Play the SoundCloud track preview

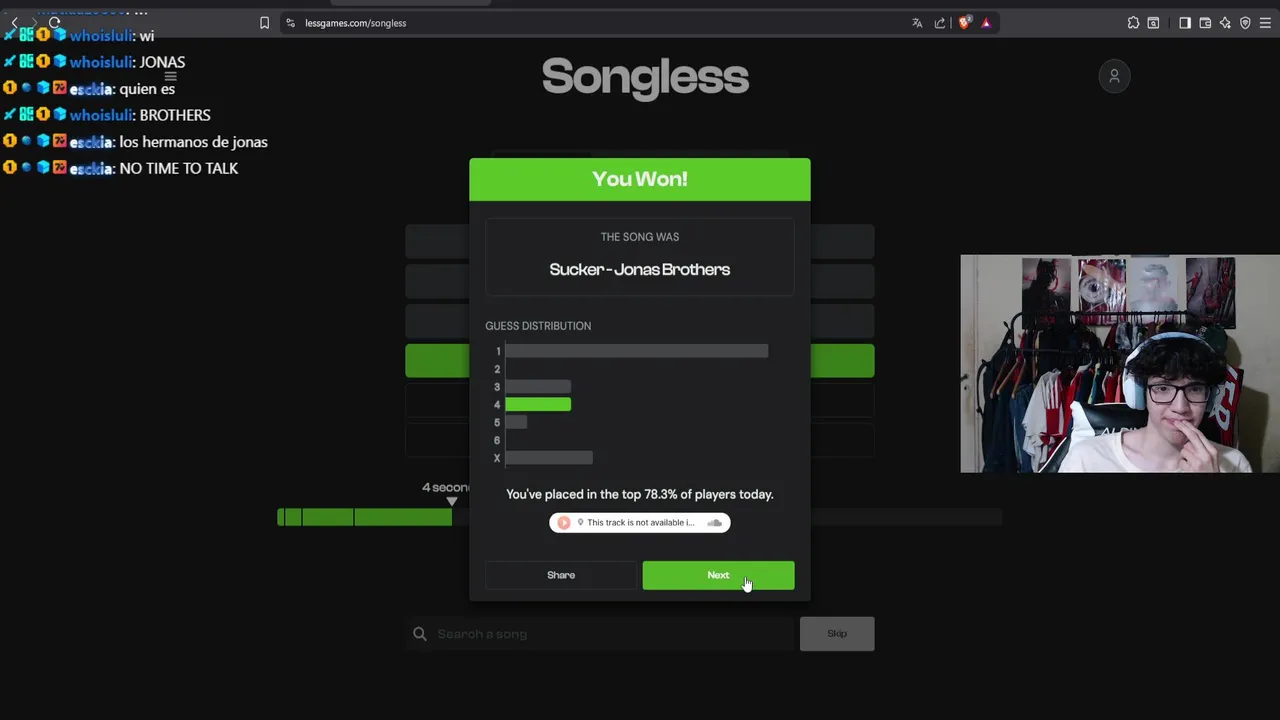pyautogui.click(x=564, y=523)
